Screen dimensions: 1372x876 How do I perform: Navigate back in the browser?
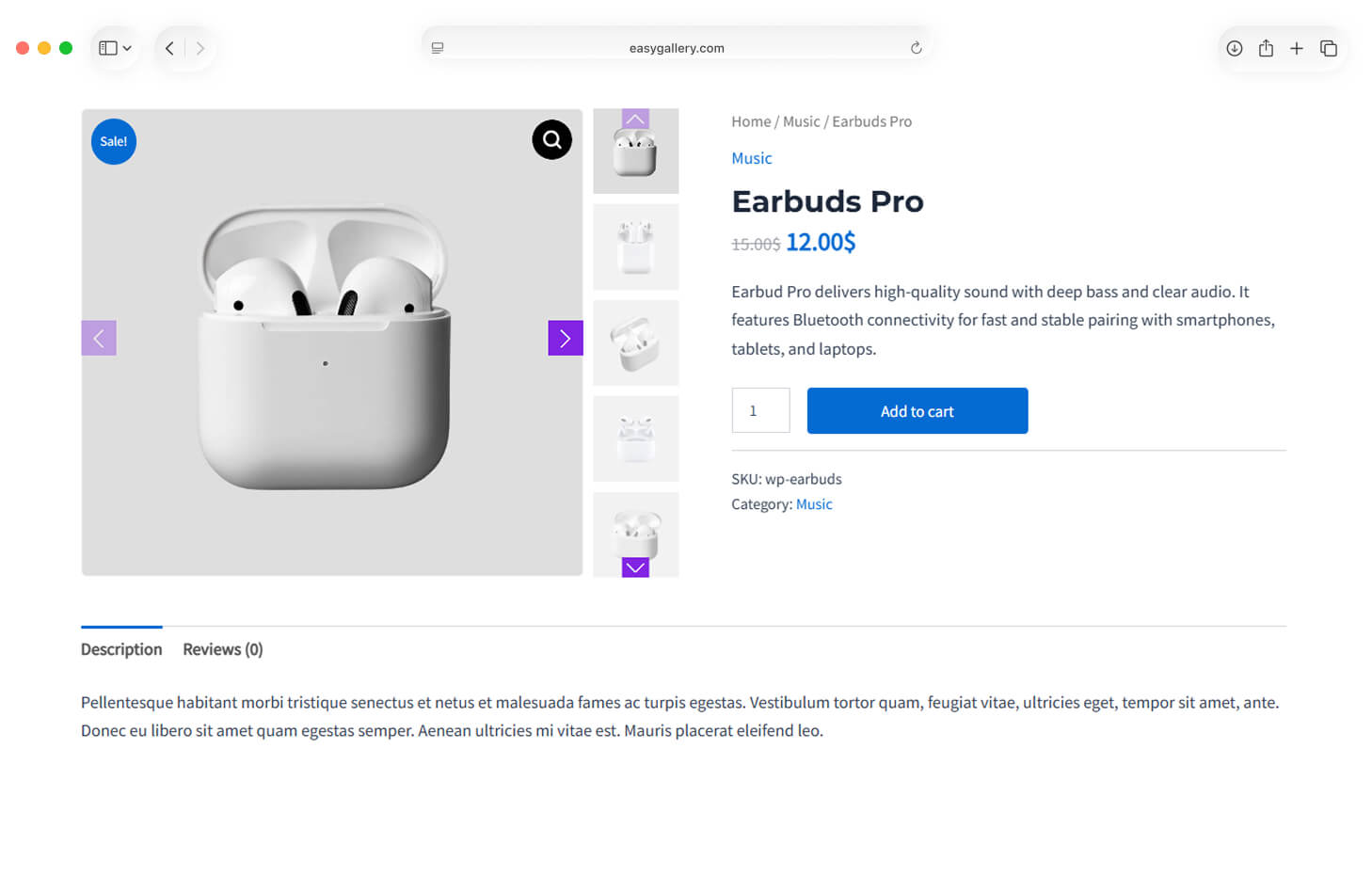(169, 48)
